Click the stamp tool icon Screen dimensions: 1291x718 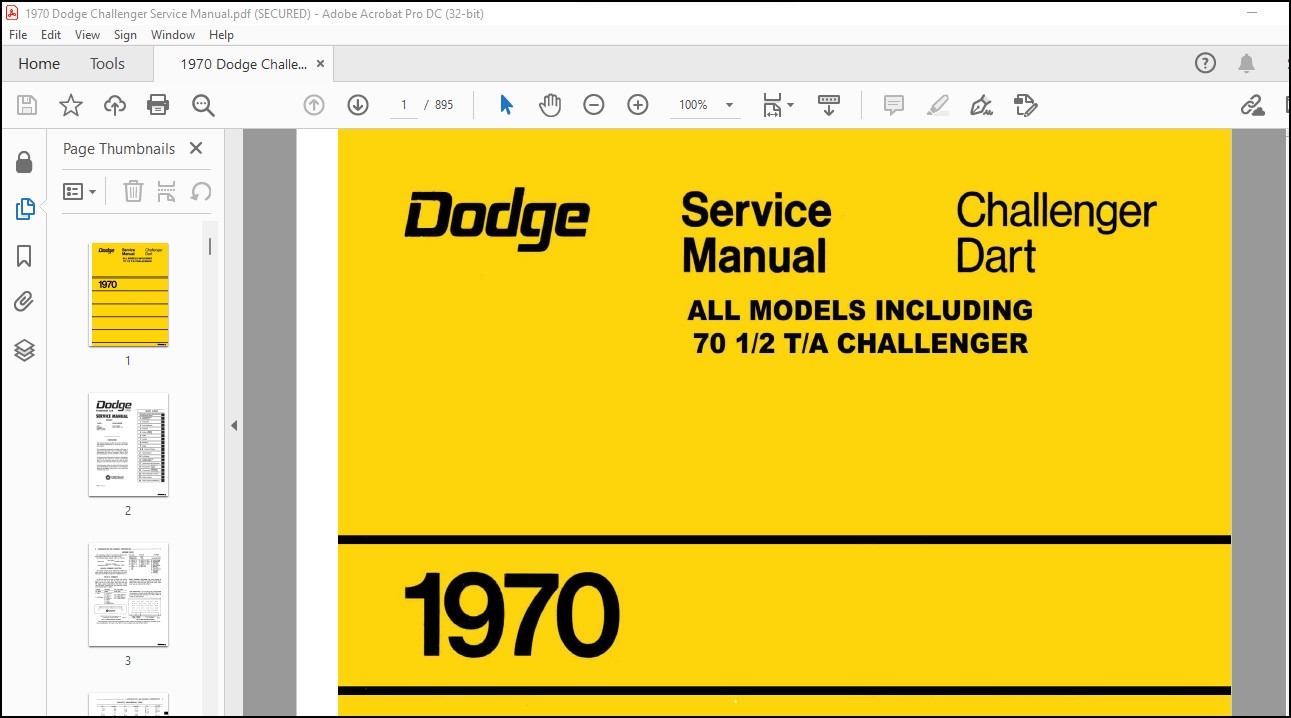[x=1025, y=105]
